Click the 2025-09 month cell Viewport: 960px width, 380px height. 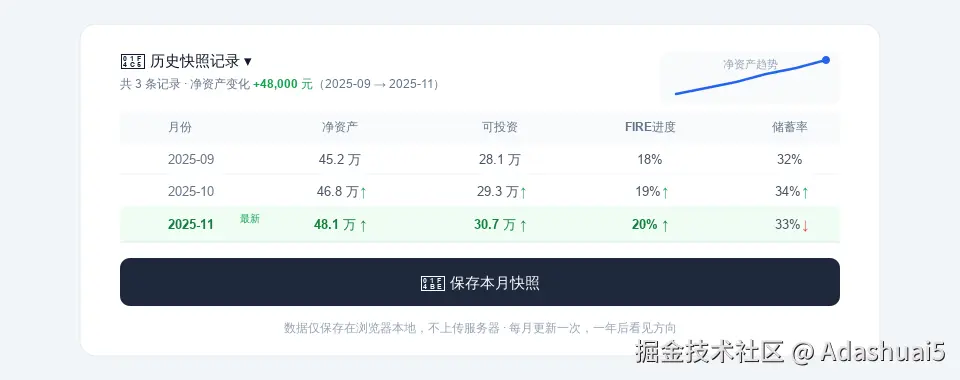pyautogui.click(x=191, y=160)
